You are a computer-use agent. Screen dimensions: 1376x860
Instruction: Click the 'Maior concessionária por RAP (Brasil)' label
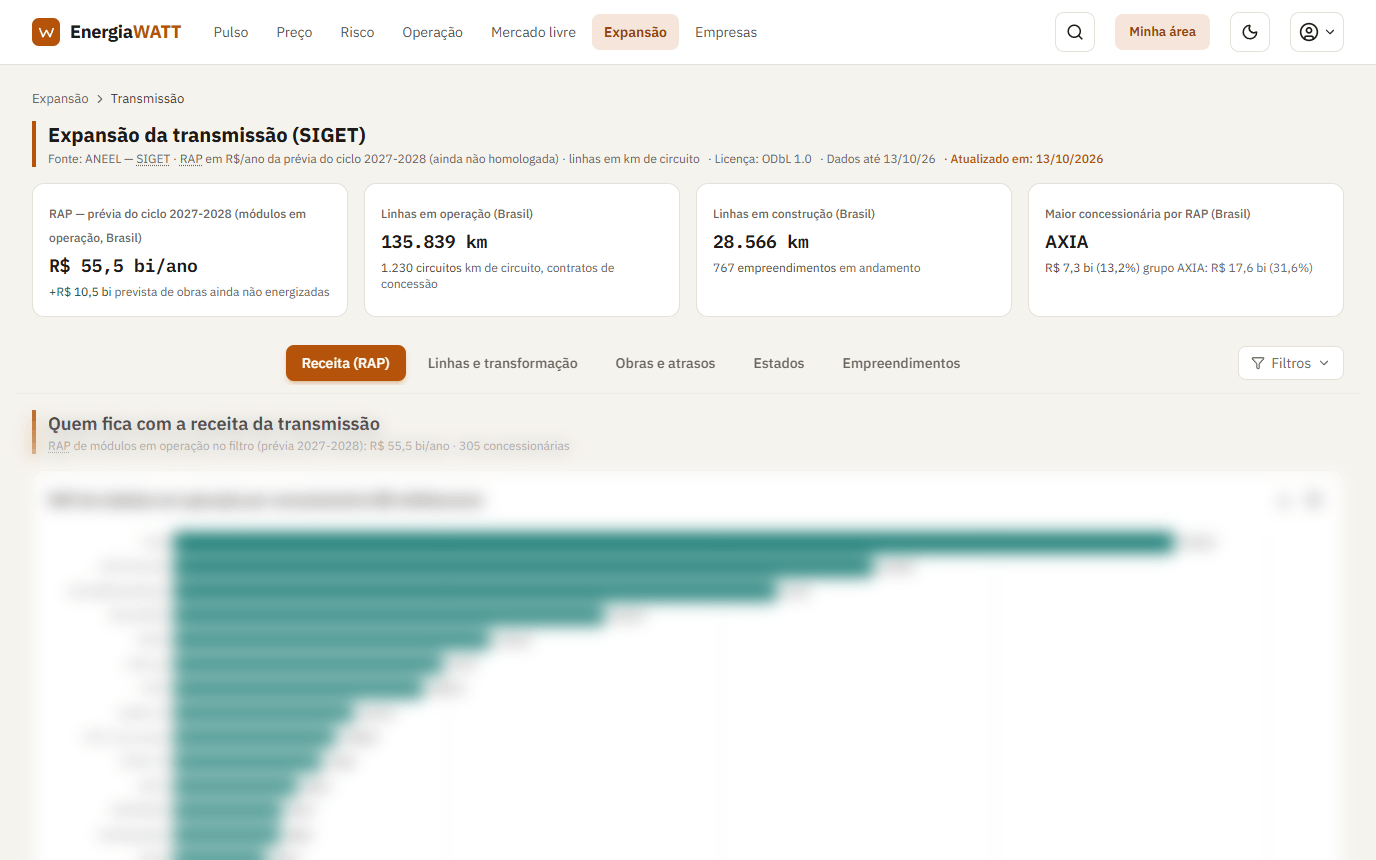click(x=1148, y=214)
